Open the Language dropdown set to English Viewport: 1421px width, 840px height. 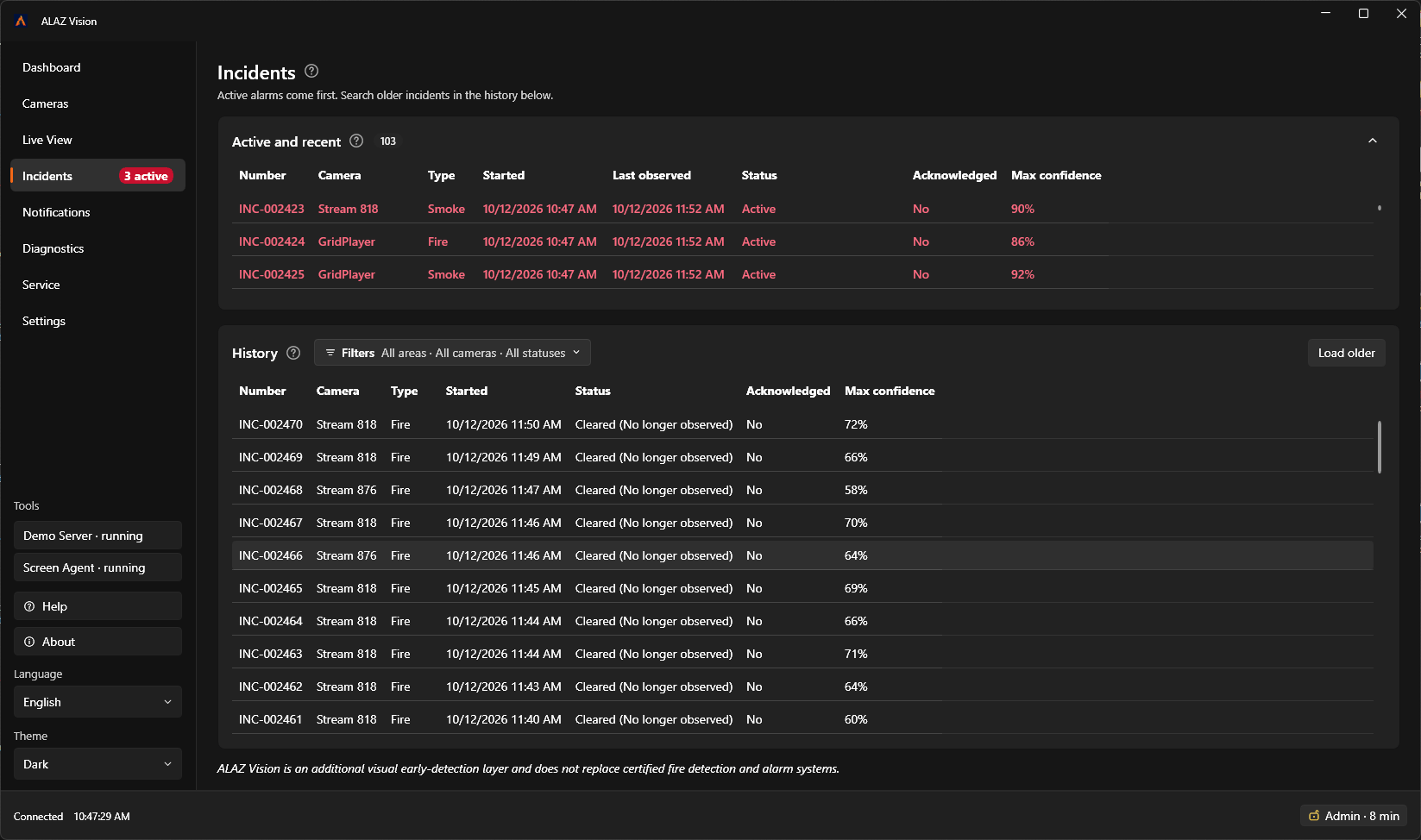pos(97,702)
